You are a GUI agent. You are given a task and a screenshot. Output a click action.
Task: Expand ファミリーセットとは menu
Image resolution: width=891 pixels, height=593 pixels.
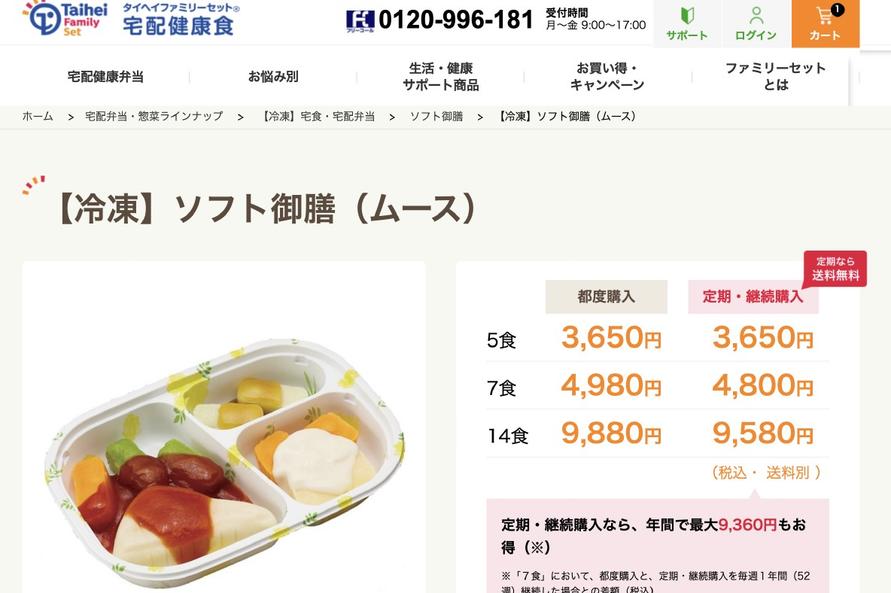tap(775, 77)
